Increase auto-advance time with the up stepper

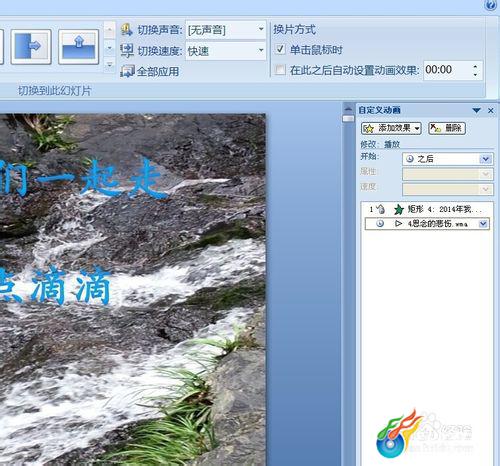pos(475,66)
